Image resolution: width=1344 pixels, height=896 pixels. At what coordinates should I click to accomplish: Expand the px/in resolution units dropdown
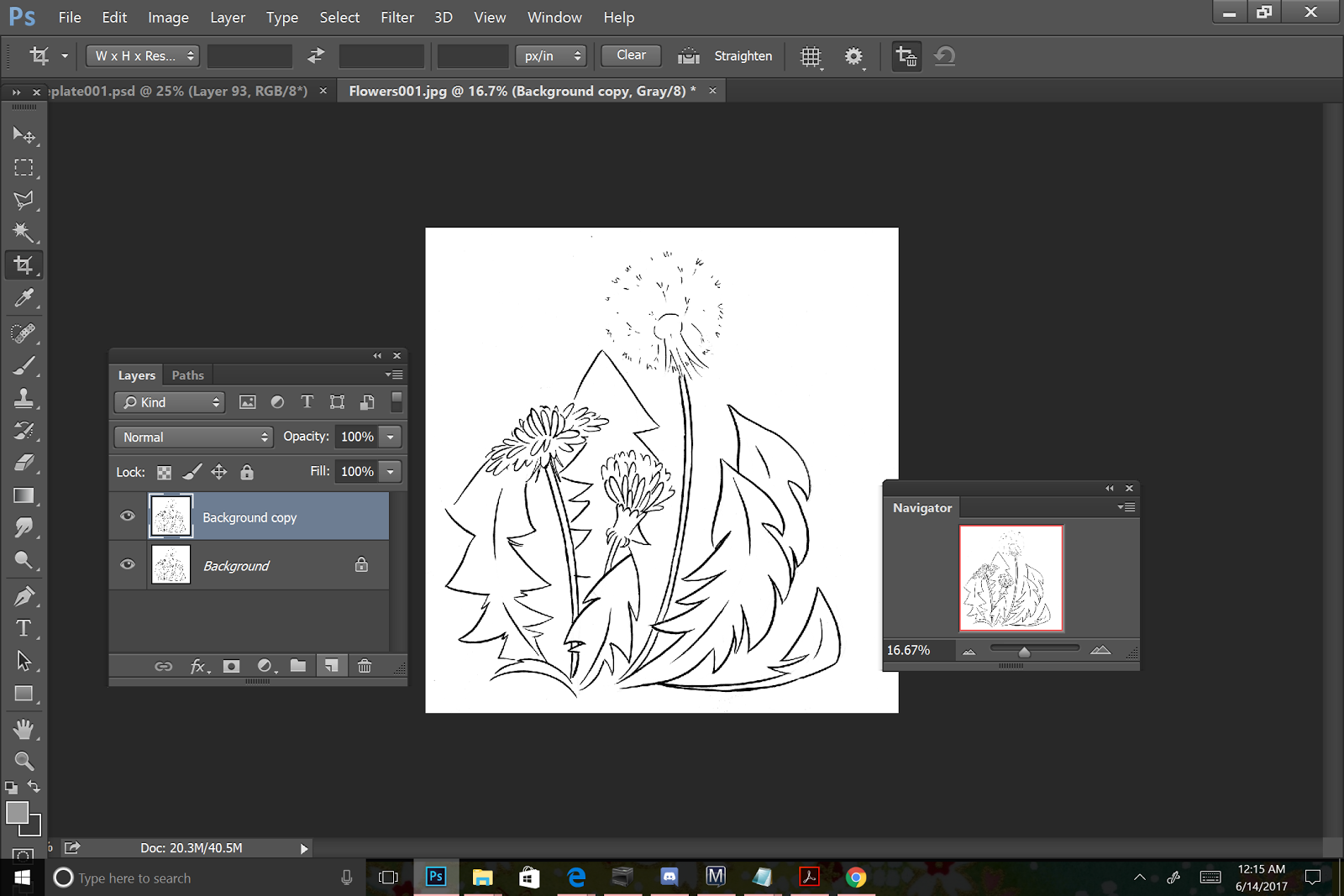pos(551,56)
